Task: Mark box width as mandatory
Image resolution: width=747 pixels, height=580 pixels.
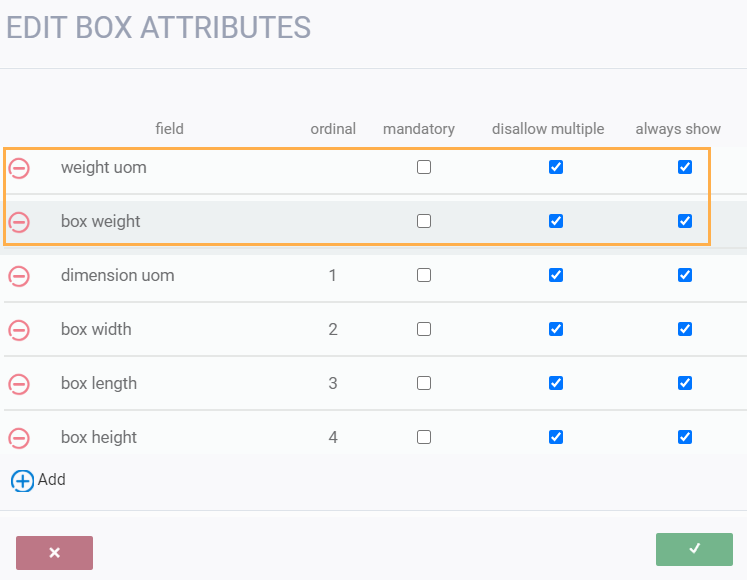Action: click(424, 329)
